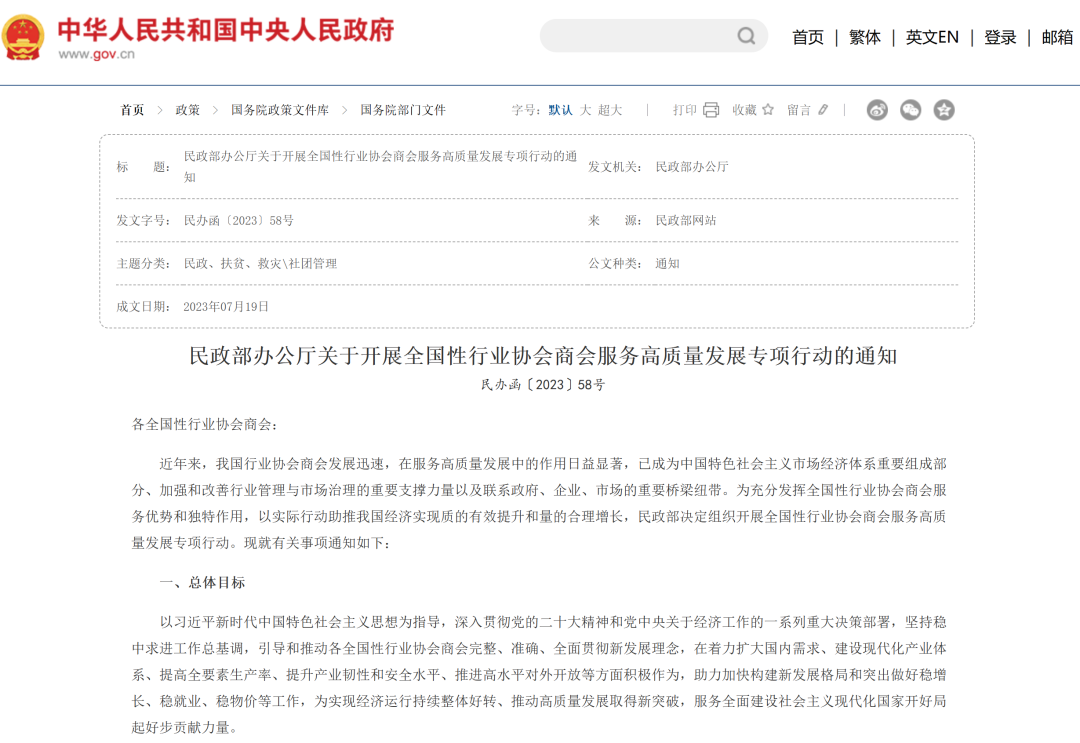Screen dimensions: 1080x743
Task: Click salutation 各全国性行业协会商会：
Action: click(205, 424)
